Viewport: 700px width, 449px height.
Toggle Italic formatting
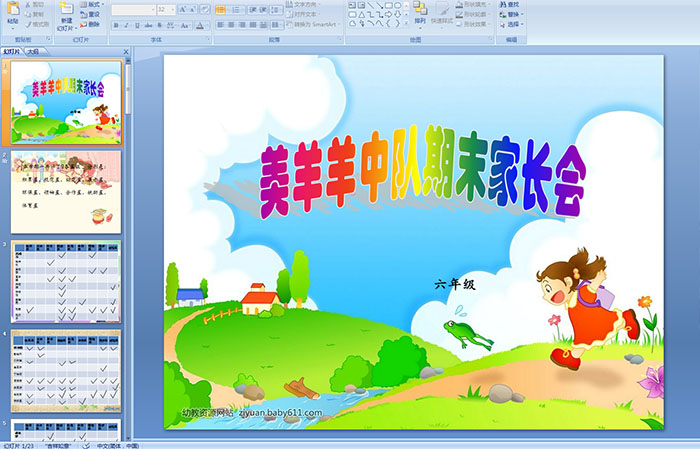(x=126, y=25)
